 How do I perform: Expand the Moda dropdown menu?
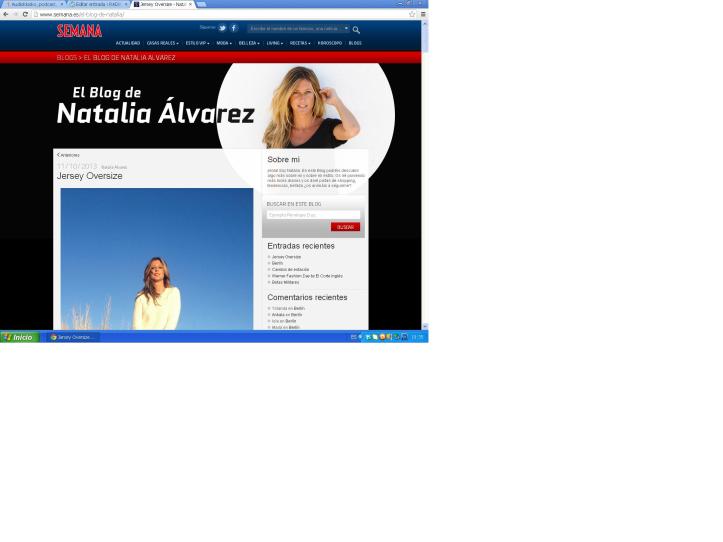(223, 43)
